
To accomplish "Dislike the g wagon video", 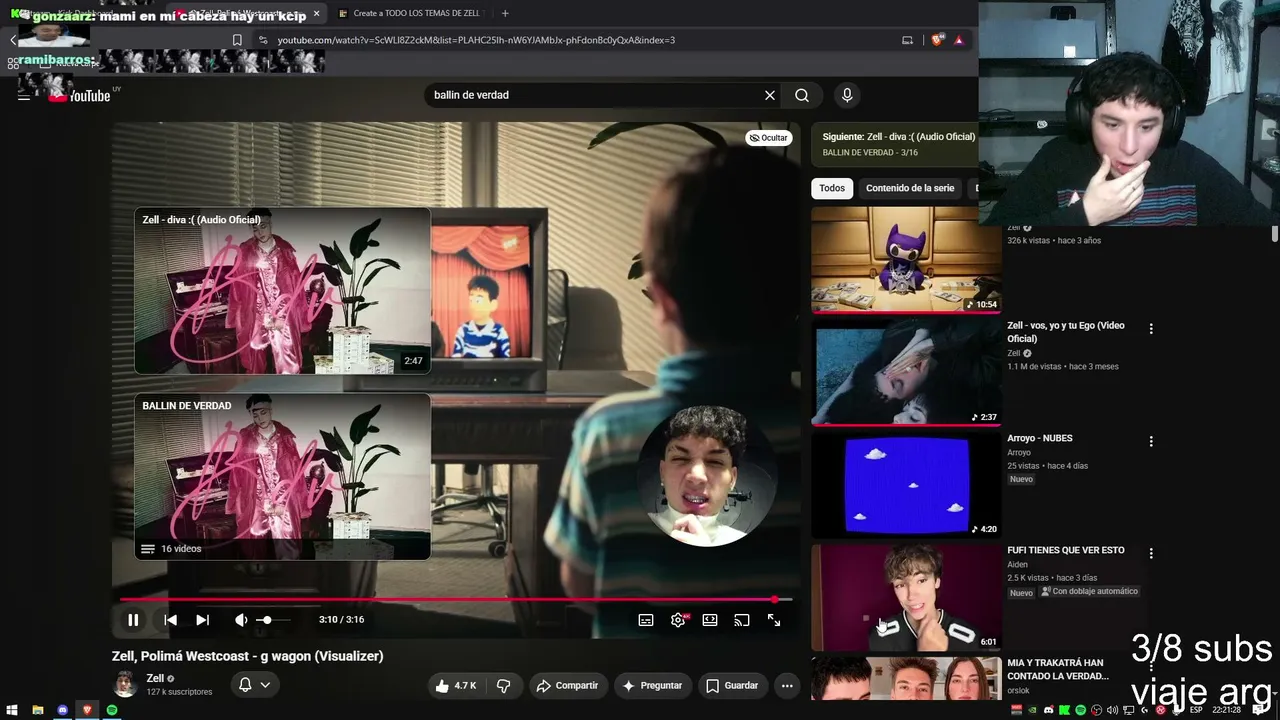I will point(504,686).
